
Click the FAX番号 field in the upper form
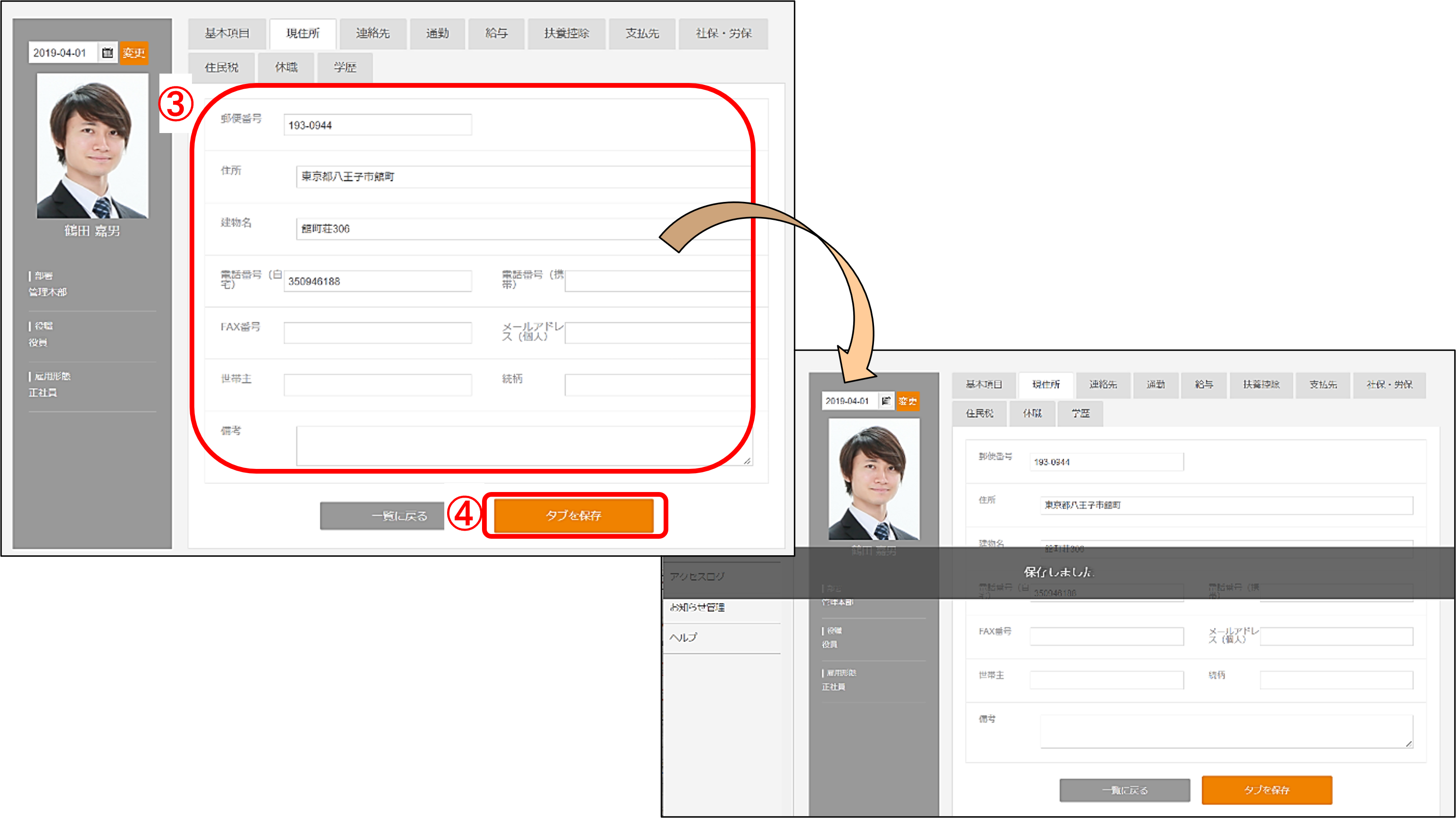[x=378, y=333]
